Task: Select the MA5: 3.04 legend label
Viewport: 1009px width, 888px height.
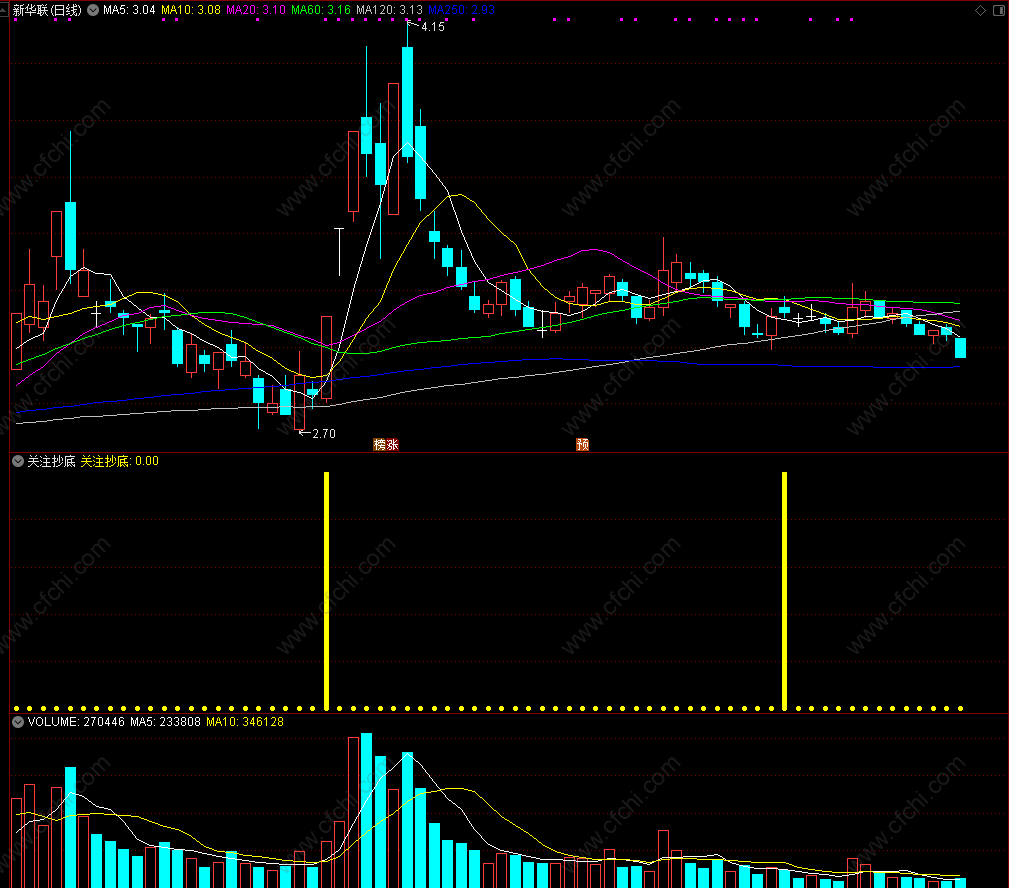Action: click(x=129, y=10)
